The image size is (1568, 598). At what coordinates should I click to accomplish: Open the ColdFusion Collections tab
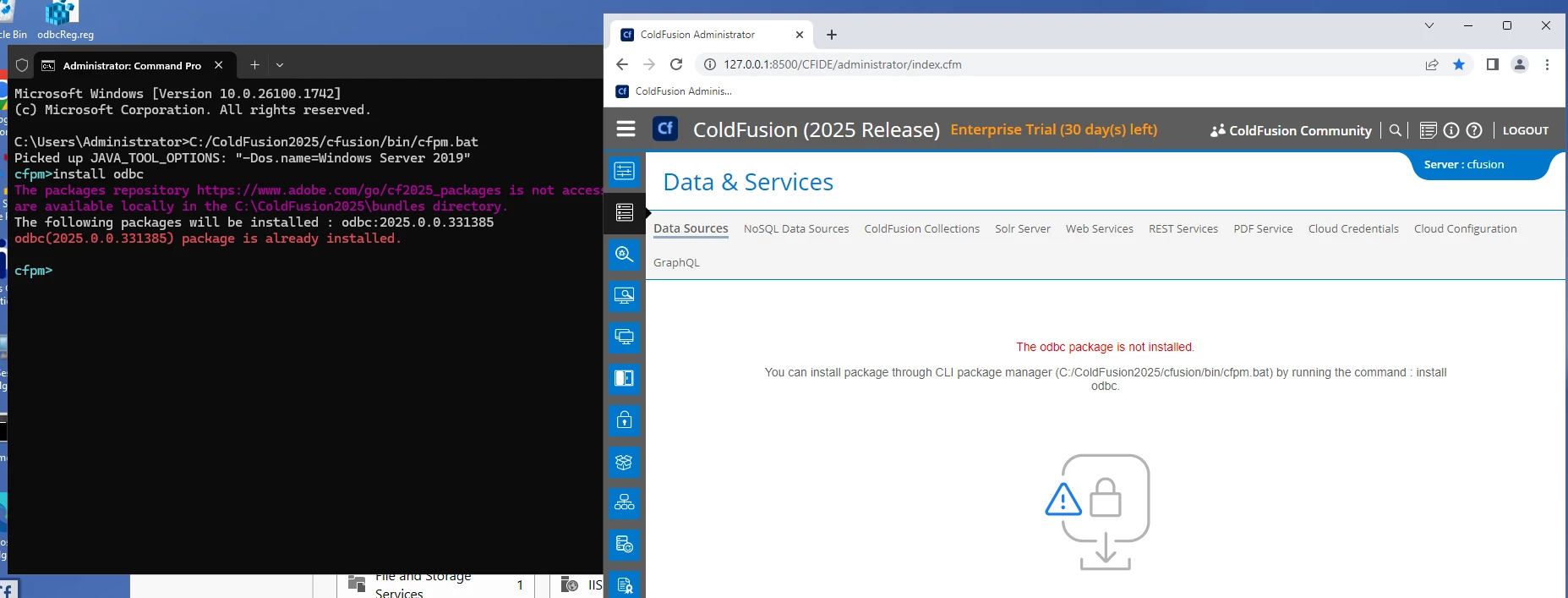[921, 228]
